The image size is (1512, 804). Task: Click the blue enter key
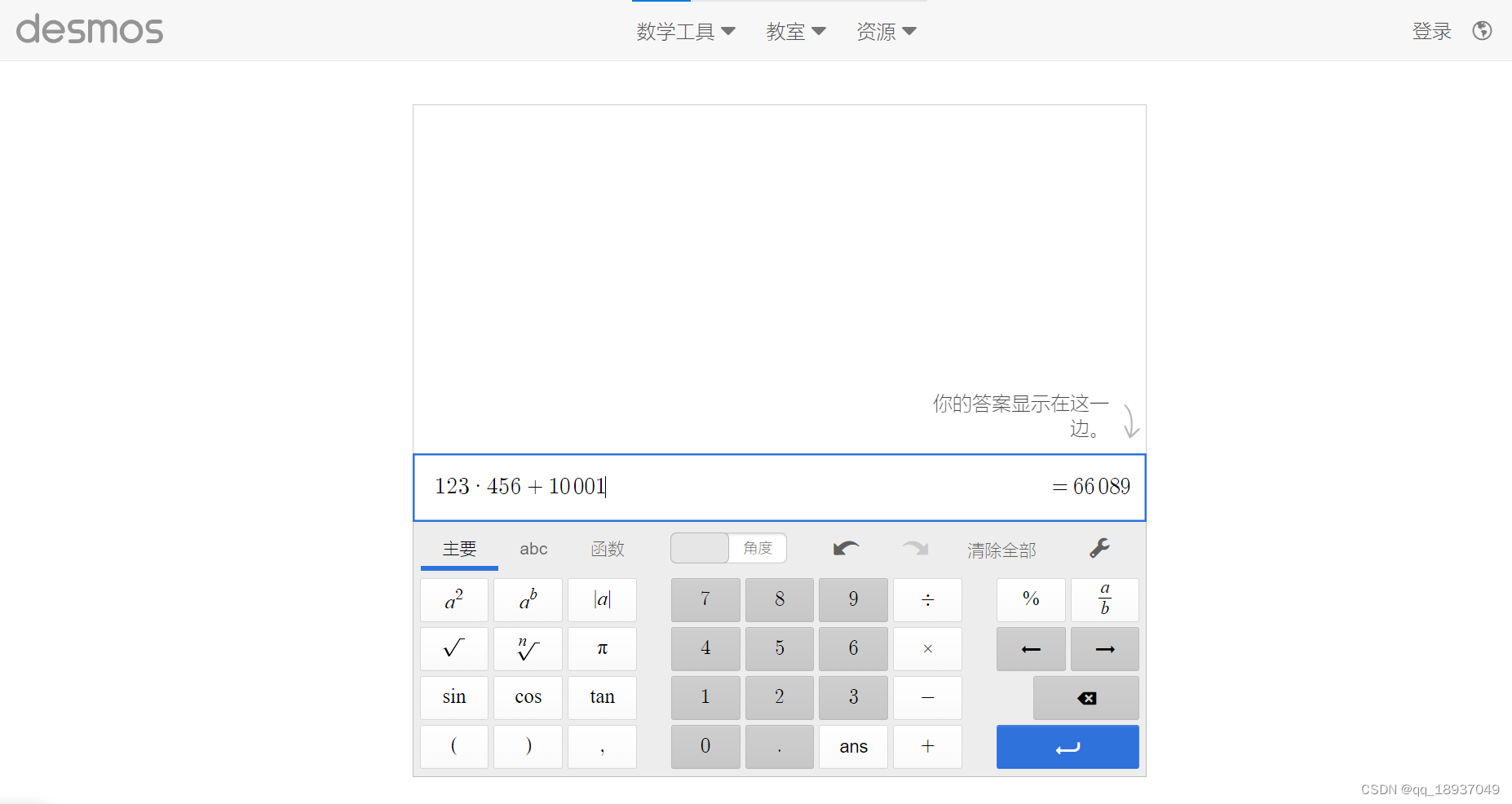[1068, 747]
